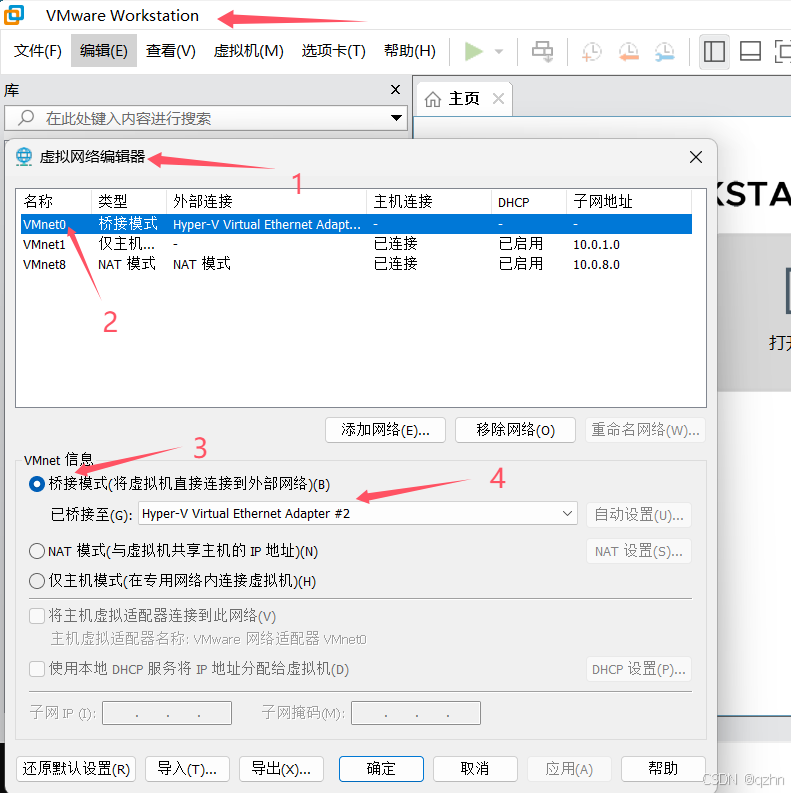Click the 导出(X)... button

click(x=281, y=769)
